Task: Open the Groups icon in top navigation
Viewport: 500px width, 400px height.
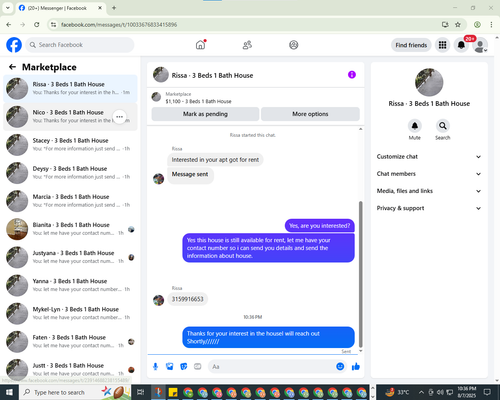Action: click(294, 45)
